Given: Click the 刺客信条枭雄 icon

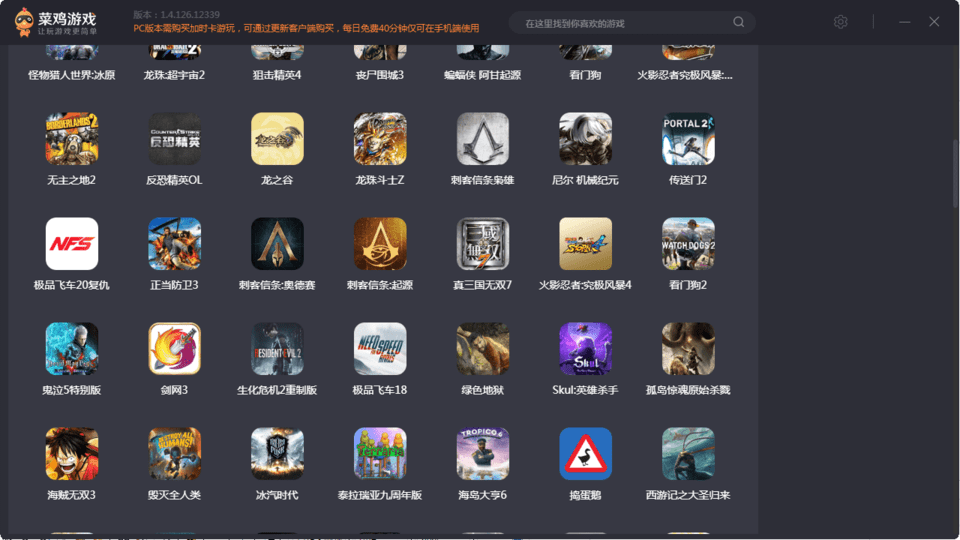Looking at the screenshot, I should [x=482, y=138].
